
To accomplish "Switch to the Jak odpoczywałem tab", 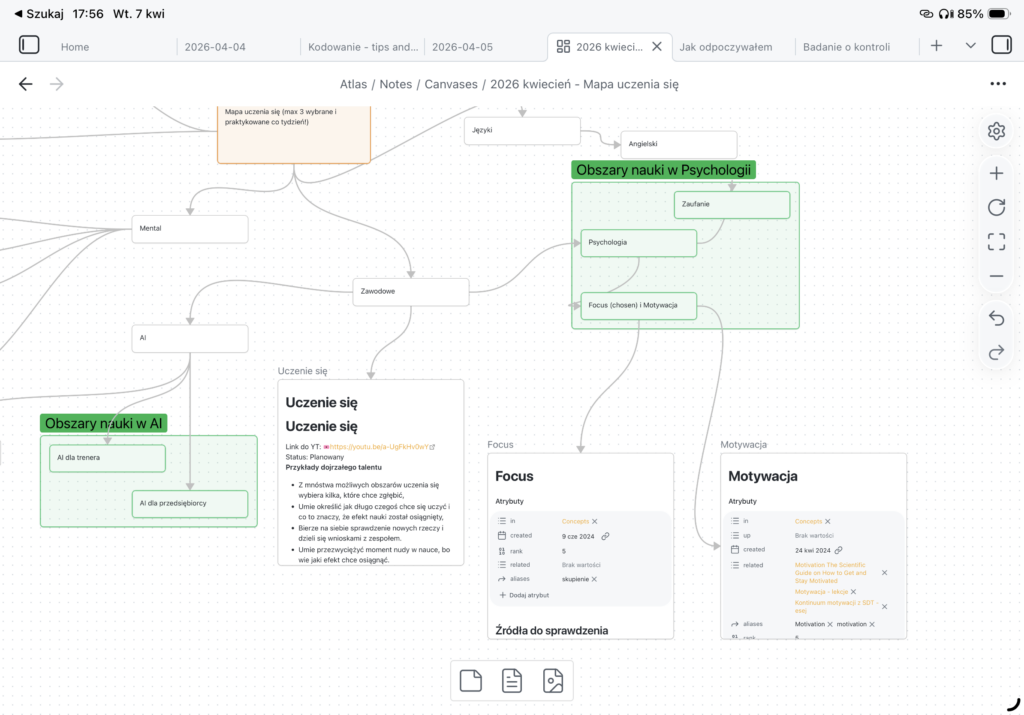I will coord(726,47).
